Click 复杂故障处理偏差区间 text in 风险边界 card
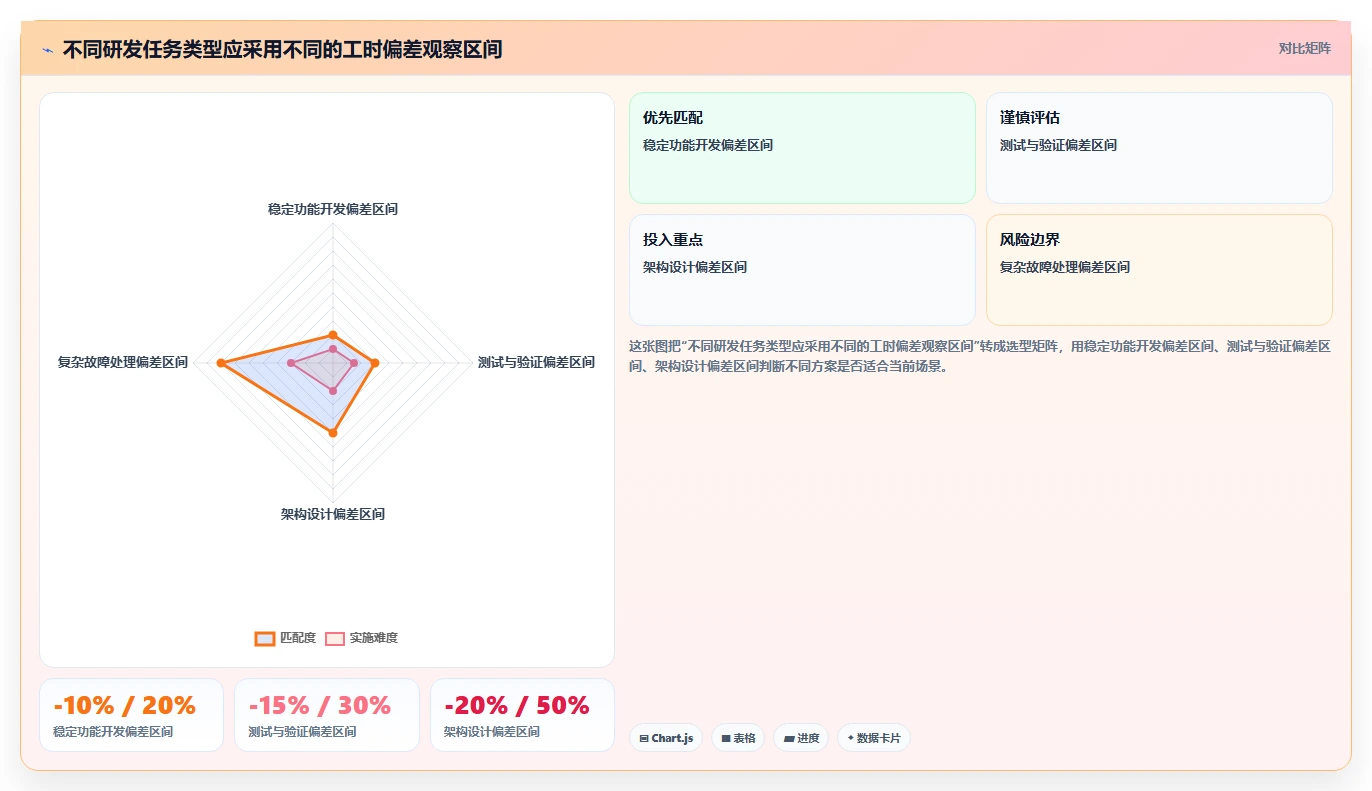Image resolution: width=1372 pixels, height=791 pixels. click(1065, 267)
